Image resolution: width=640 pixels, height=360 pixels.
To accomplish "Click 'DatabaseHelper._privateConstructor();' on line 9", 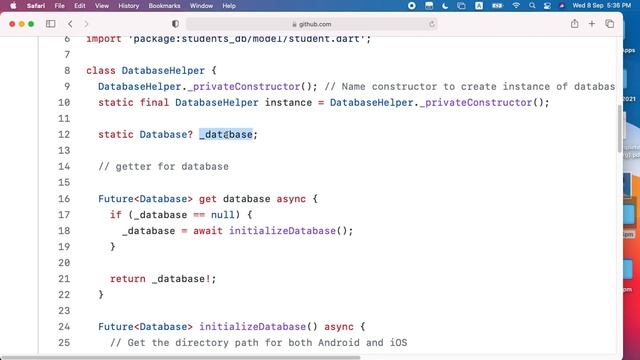I will [x=207, y=87].
